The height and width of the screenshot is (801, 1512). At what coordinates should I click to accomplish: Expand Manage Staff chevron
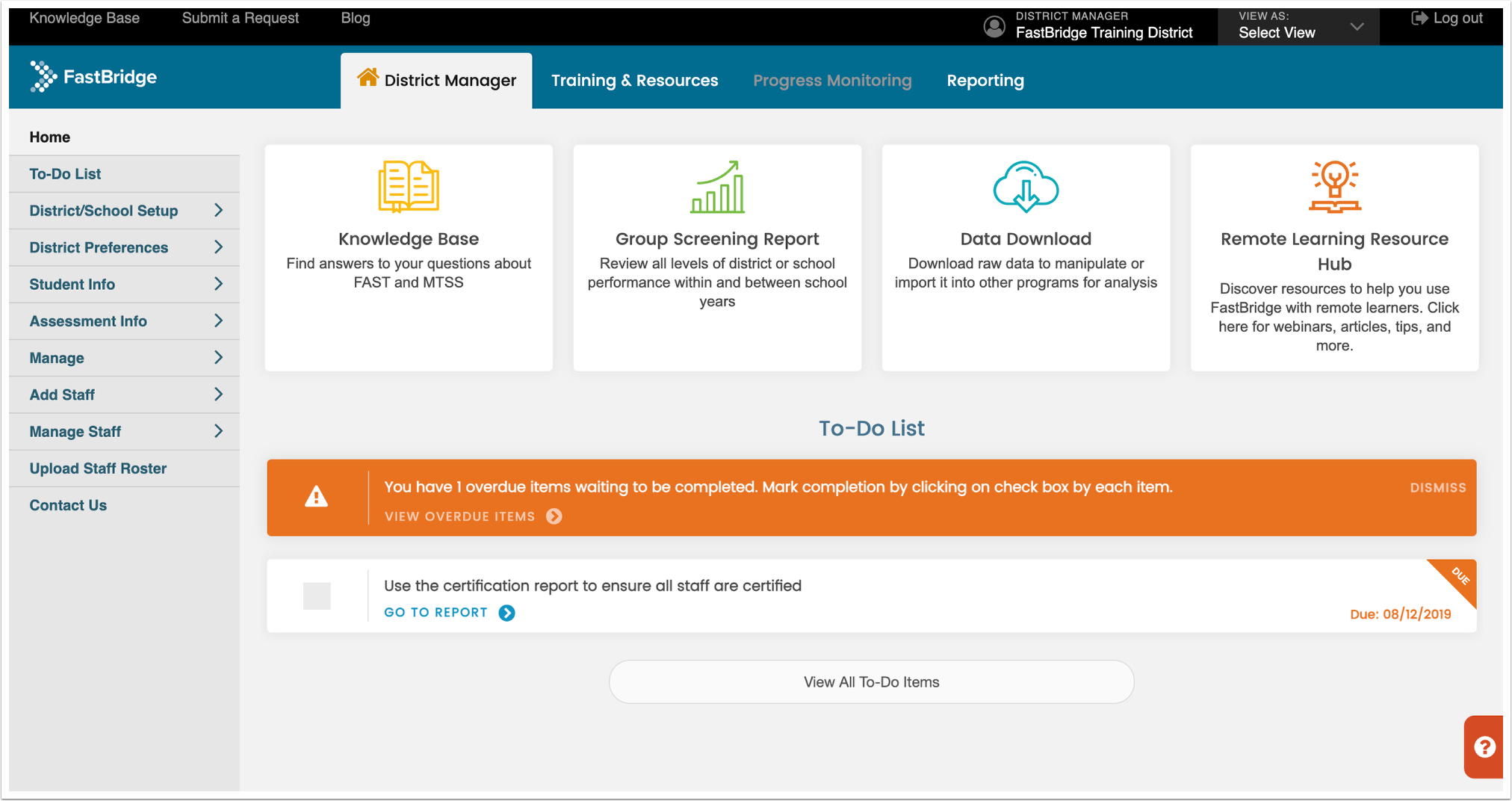[219, 431]
